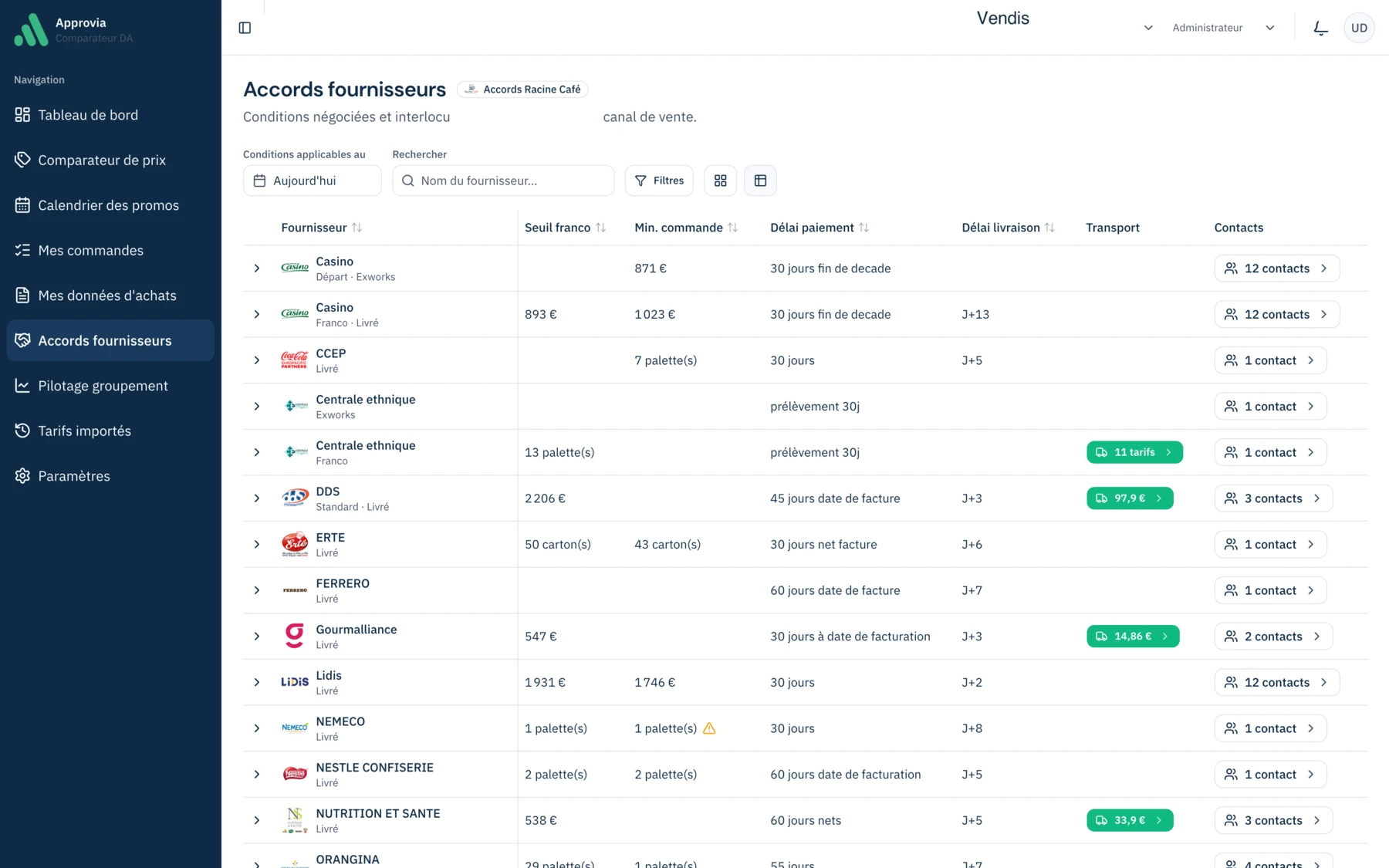The image size is (1389, 868).
Task: Open the UD user avatar menu
Action: pos(1359,28)
